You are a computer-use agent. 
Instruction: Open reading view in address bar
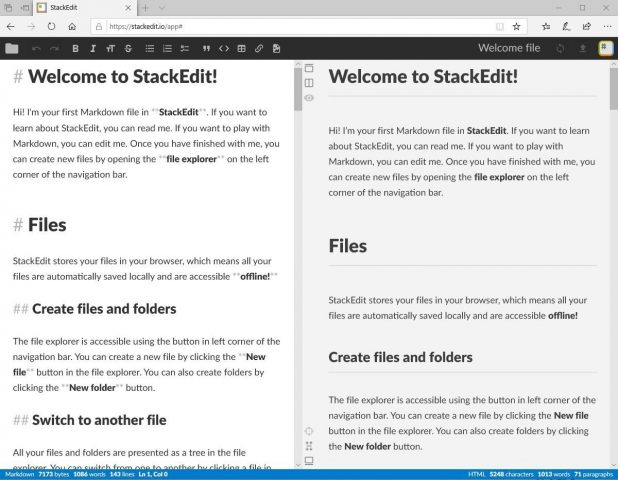tap(499, 26)
